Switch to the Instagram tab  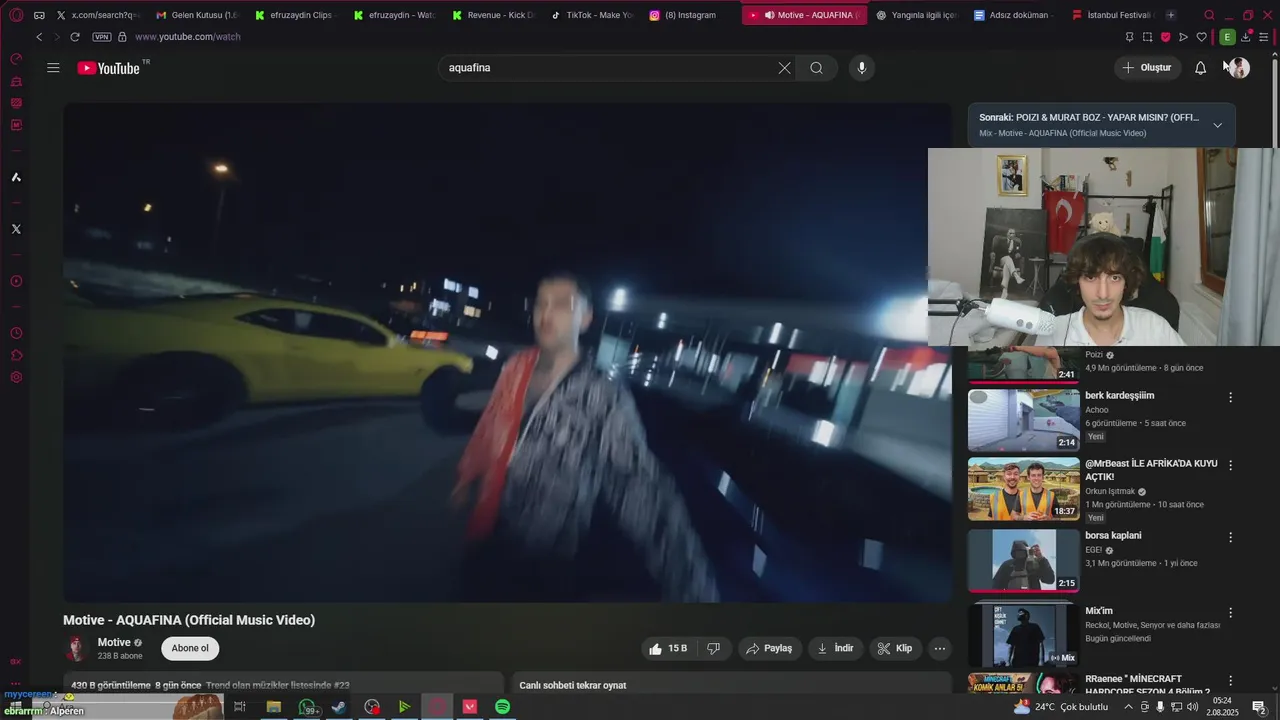coord(690,15)
